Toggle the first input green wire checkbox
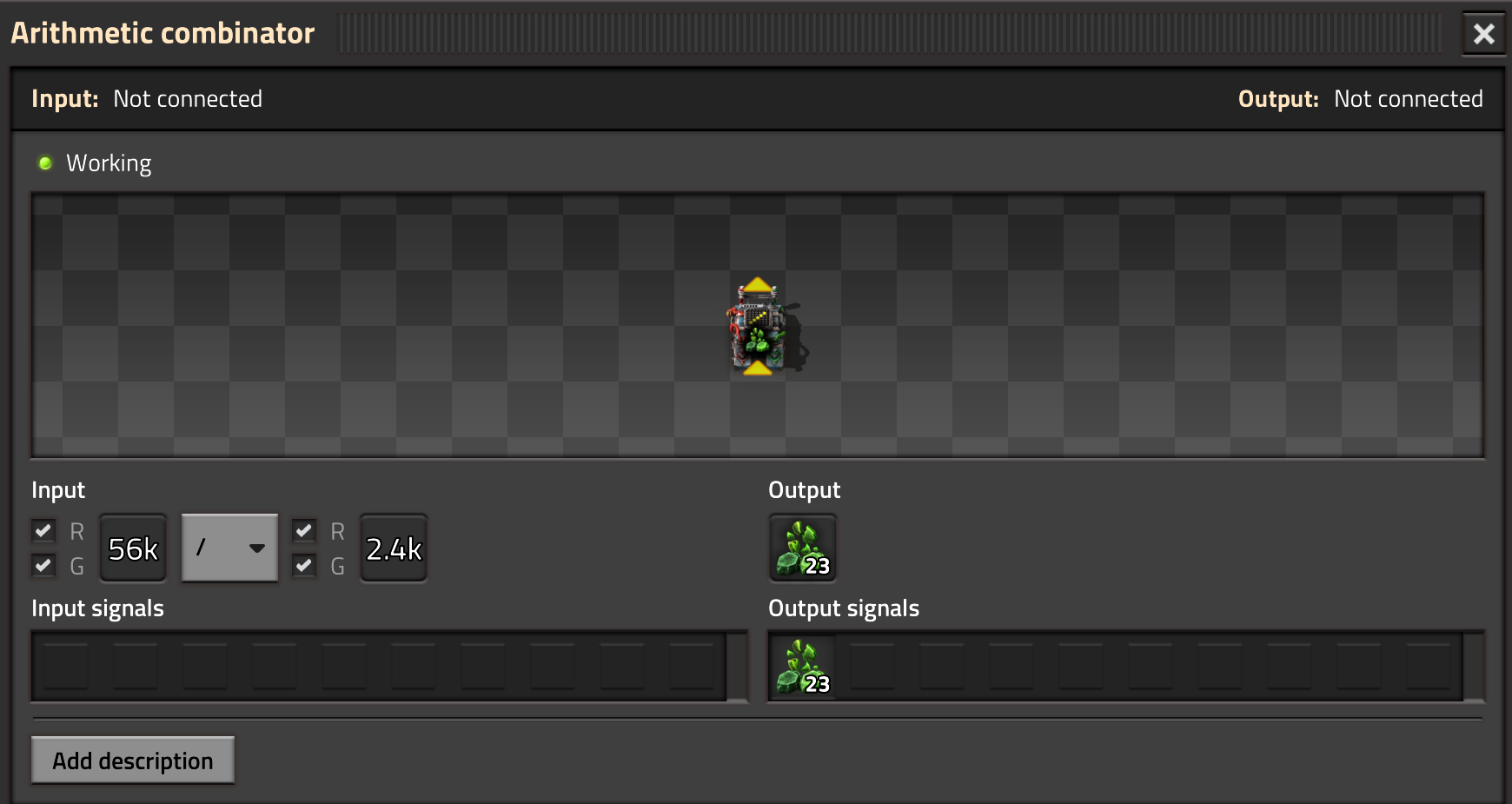The width and height of the screenshot is (1512, 804). [x=43, y=565]
